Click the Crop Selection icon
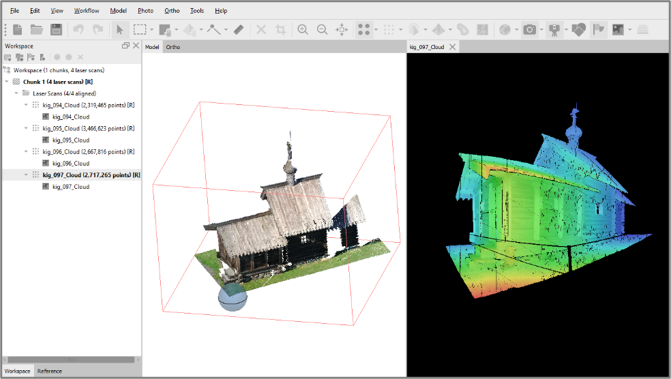 pos(280,30)
